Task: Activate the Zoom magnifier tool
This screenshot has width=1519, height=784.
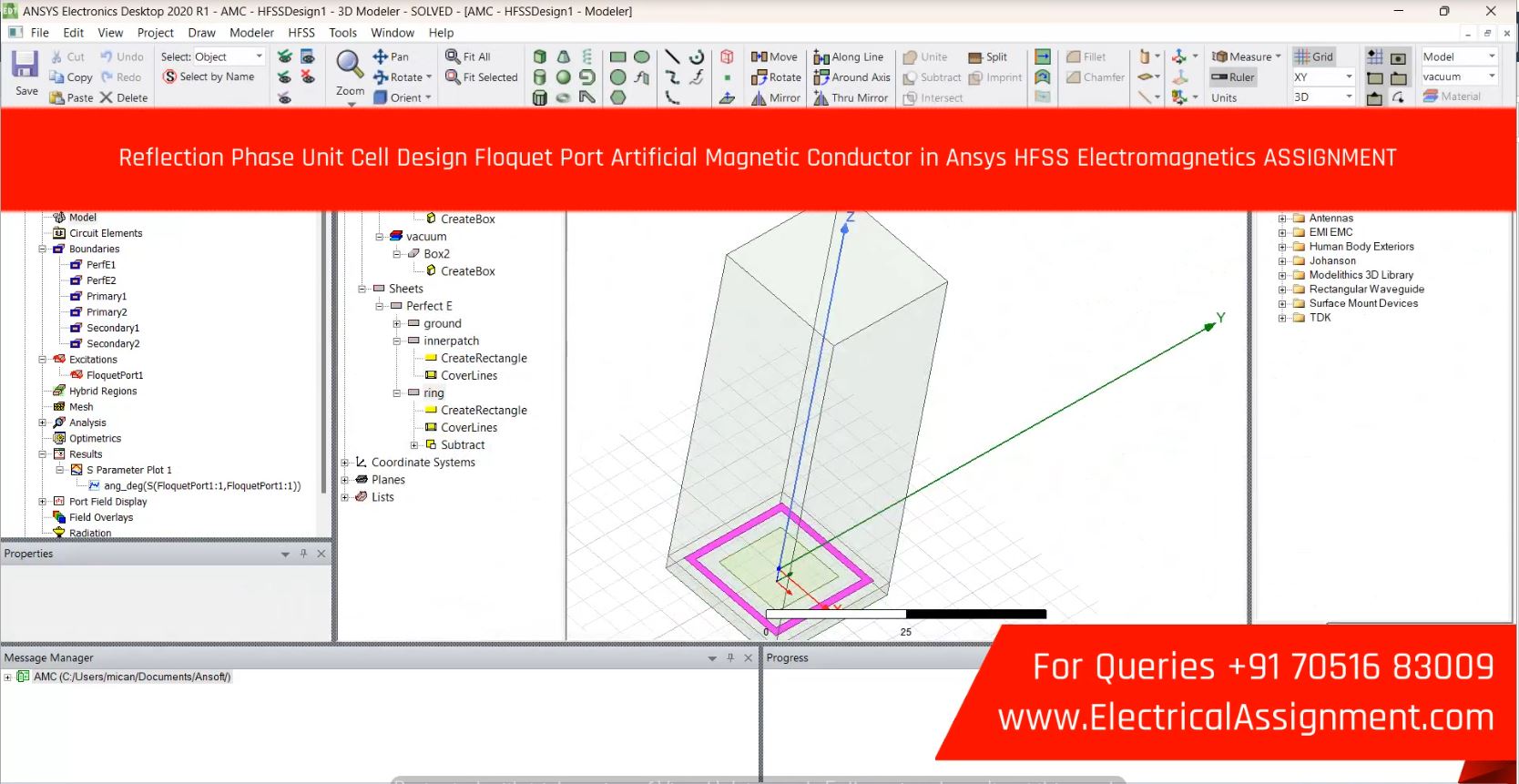Action: click(x=350, y=66)
